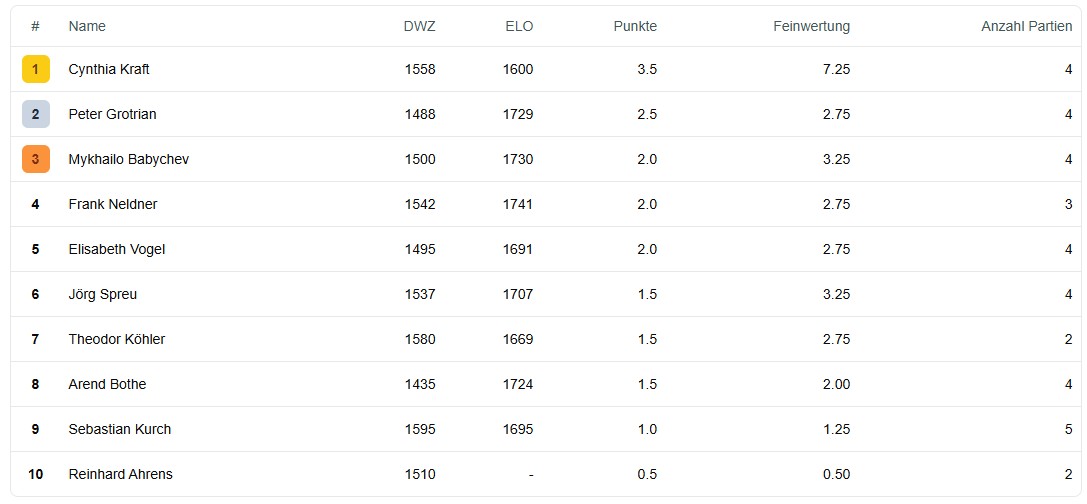Click the # rank column header
The height and width of the screenshot is (504, 1087).
(x=35, y=26)
